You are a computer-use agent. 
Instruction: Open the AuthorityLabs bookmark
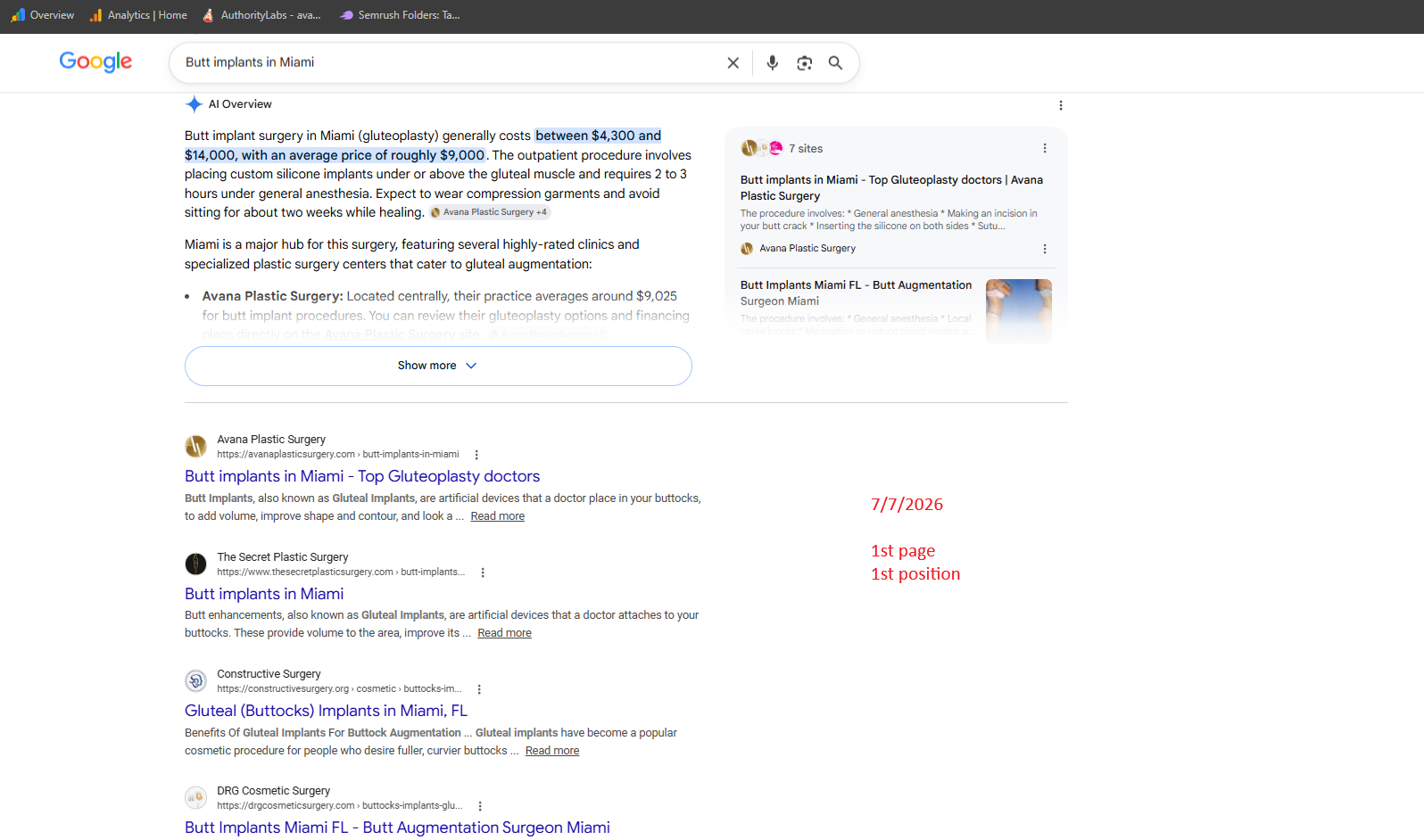261,15
